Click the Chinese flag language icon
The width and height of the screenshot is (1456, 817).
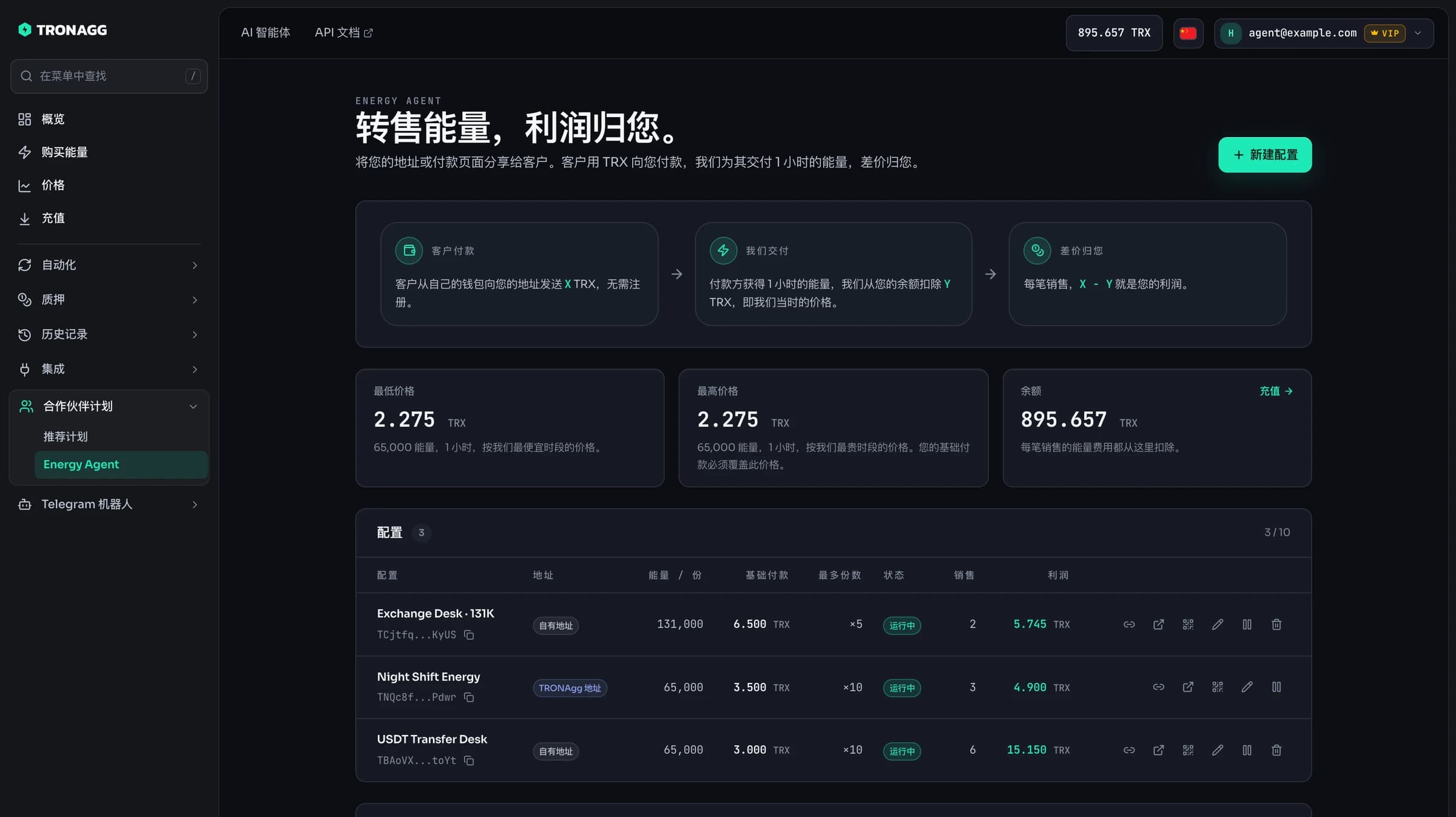(x=1188, y=33)
